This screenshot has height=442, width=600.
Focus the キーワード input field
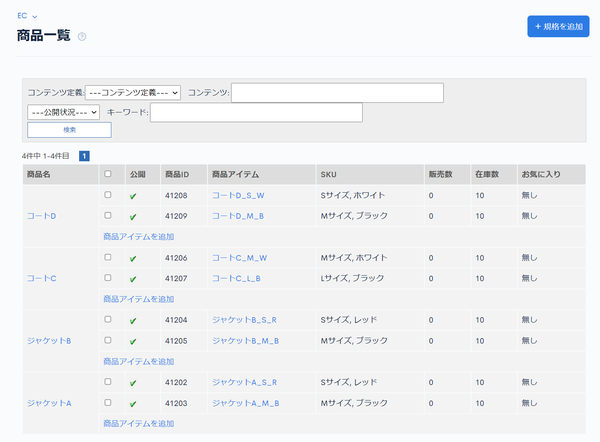click(x=256, y=112)
